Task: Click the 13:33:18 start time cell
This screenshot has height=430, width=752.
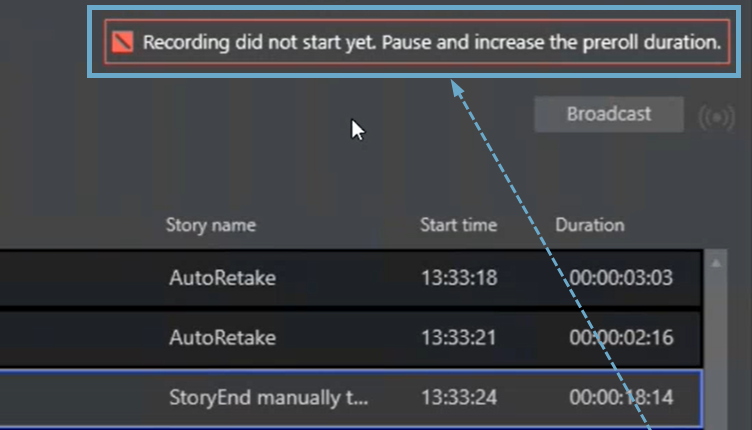Action: [x=458, y=278]
